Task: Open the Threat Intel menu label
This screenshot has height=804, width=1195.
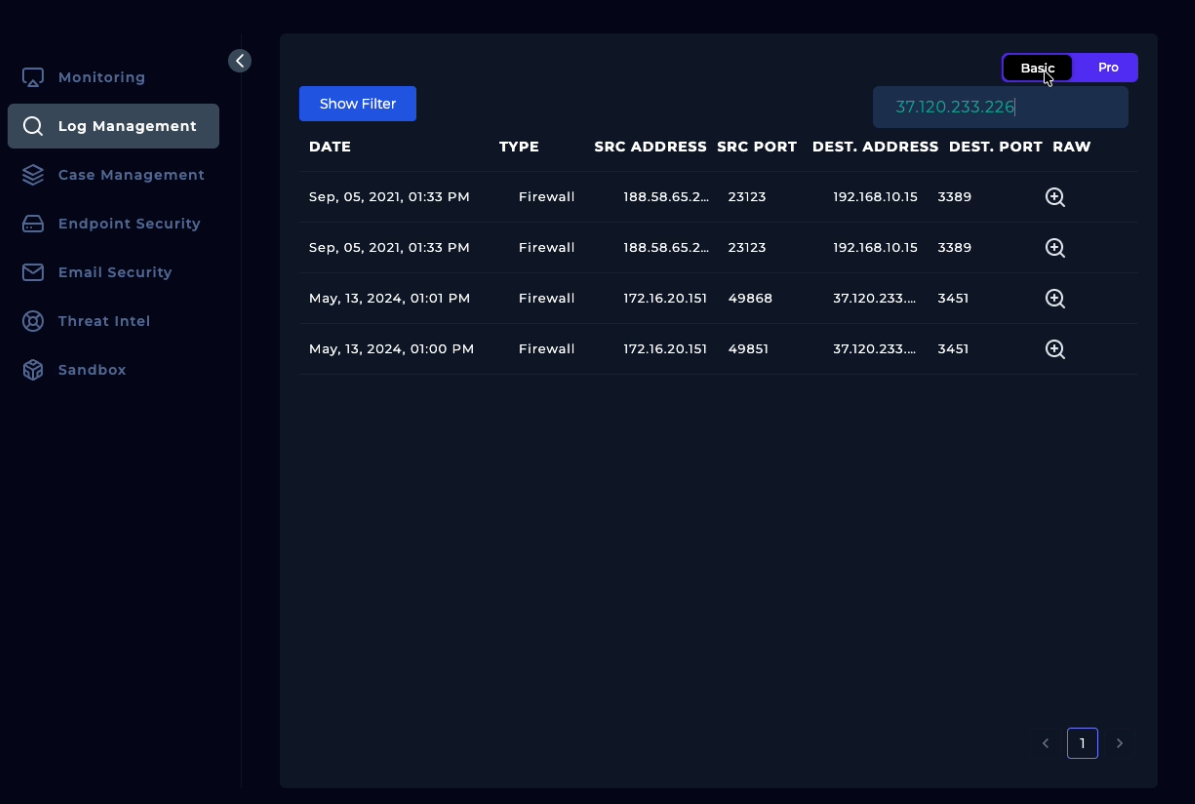Action: (x=104, y=321)
